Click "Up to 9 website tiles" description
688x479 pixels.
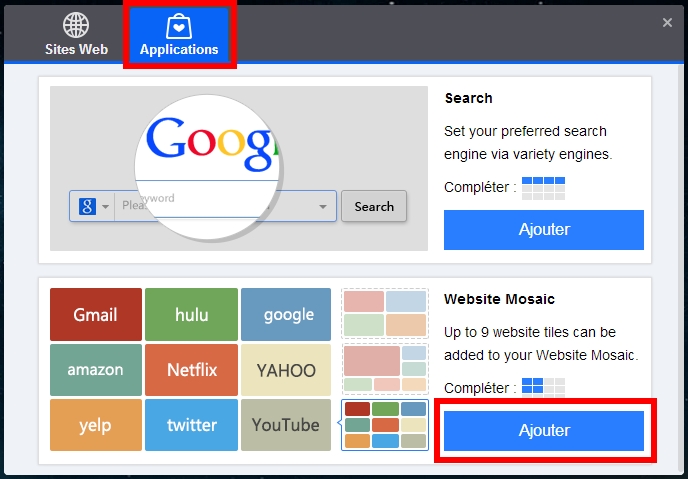tap(541, 343)
